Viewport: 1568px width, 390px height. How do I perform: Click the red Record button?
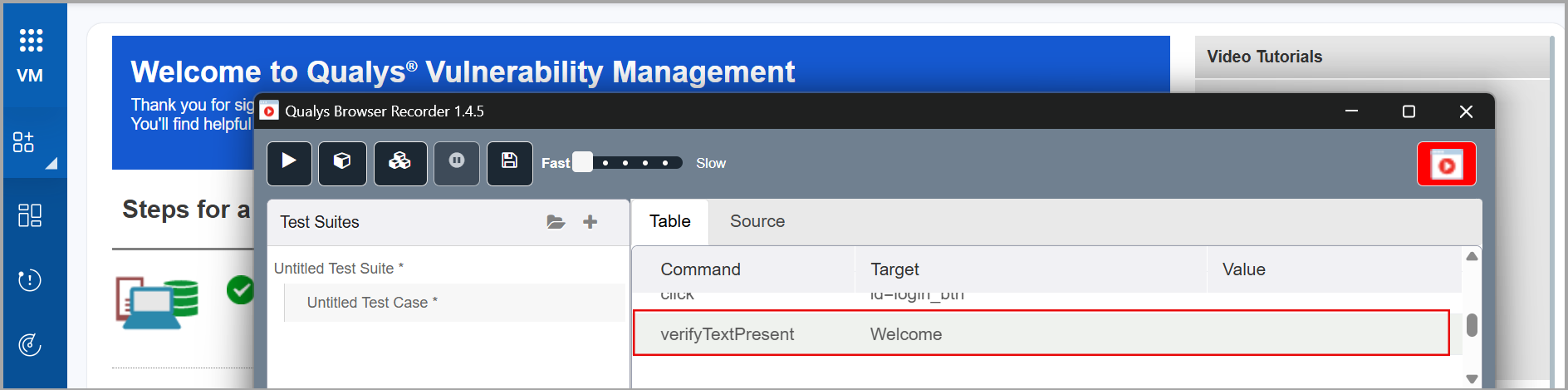pos(1446,164)
